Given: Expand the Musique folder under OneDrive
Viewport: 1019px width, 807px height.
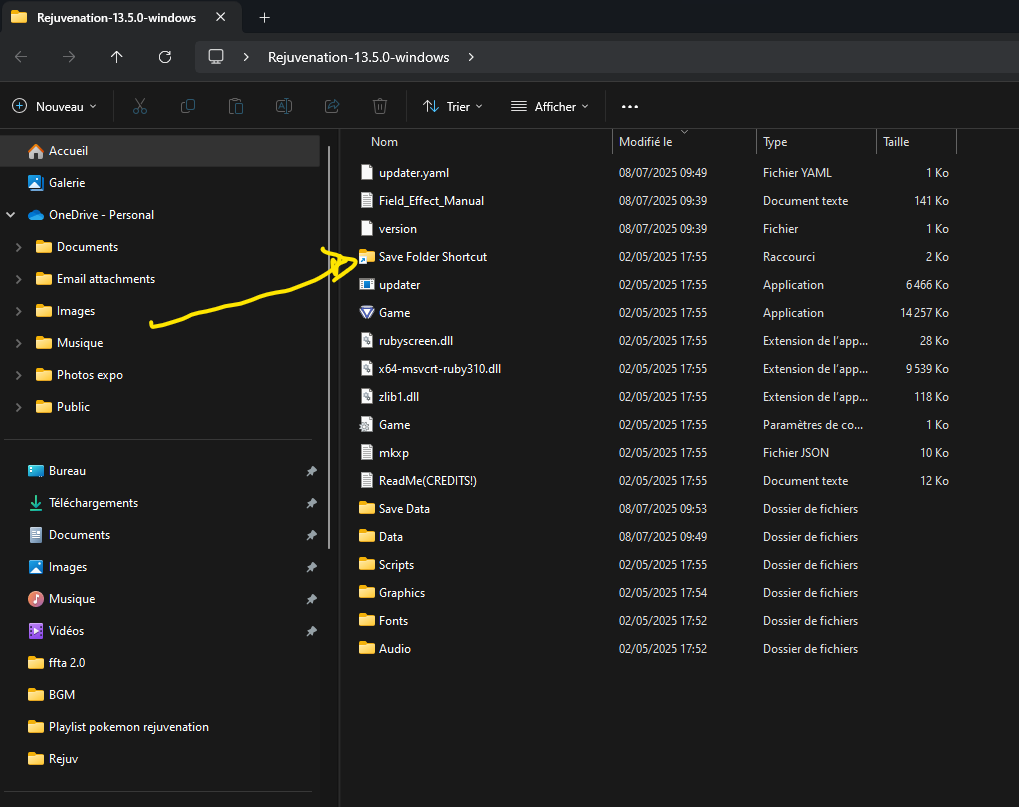Looking at the screenshot, I should tap(19, 343).
